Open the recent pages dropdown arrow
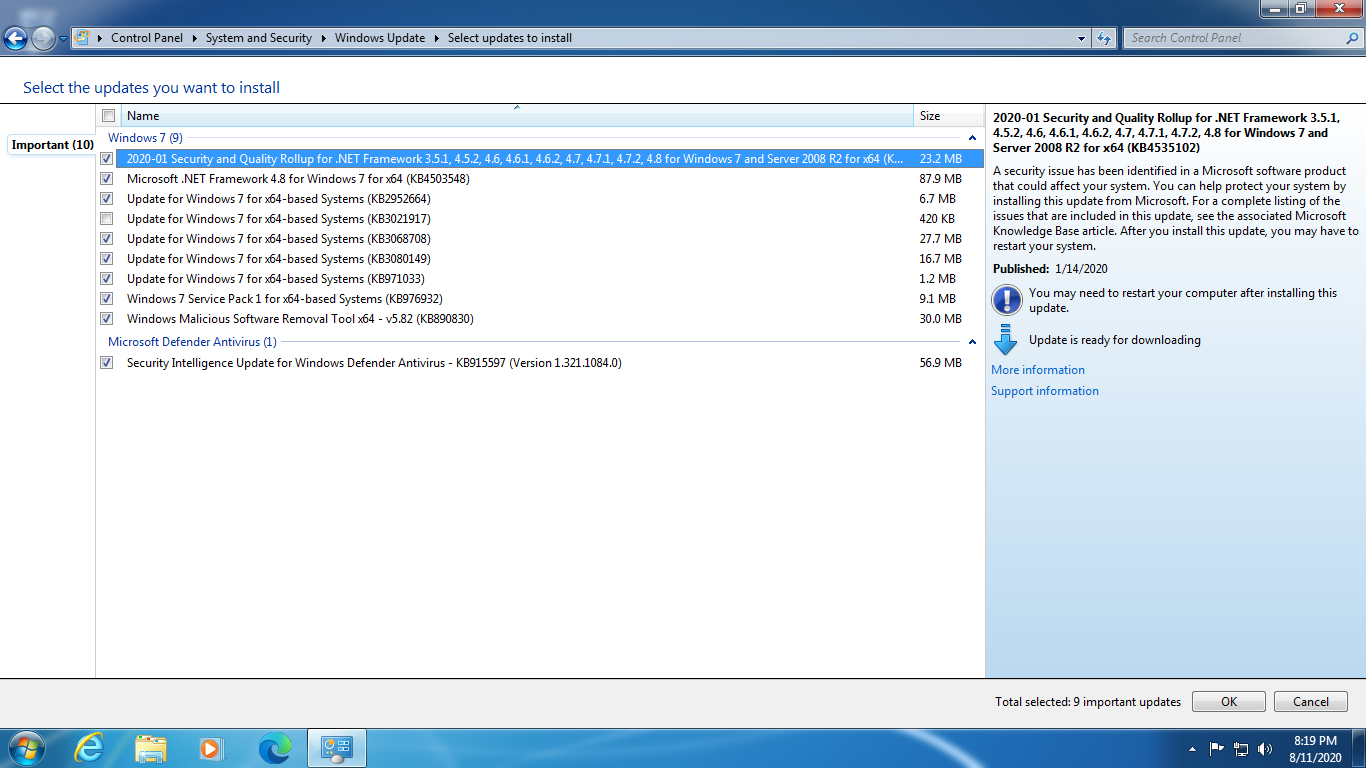The height and width of the screenshot is (768, 1366). (63, 39)
